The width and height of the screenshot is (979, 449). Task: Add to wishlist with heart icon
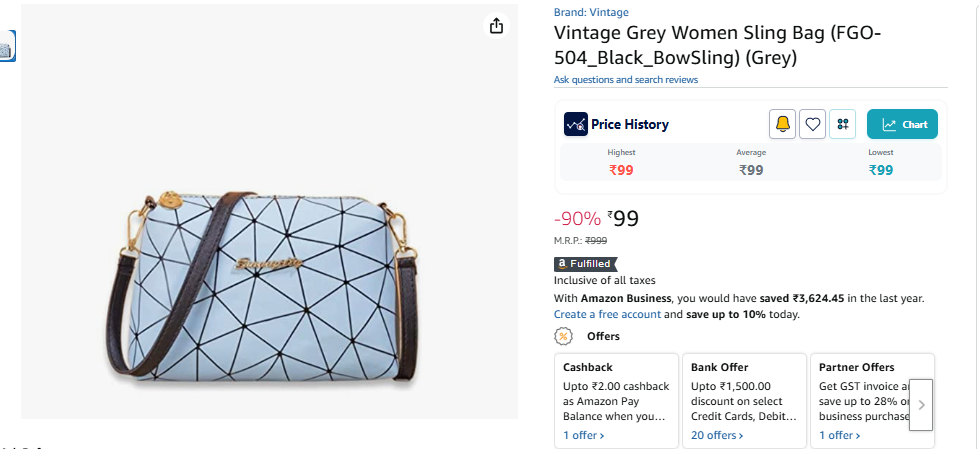point(812,124)
